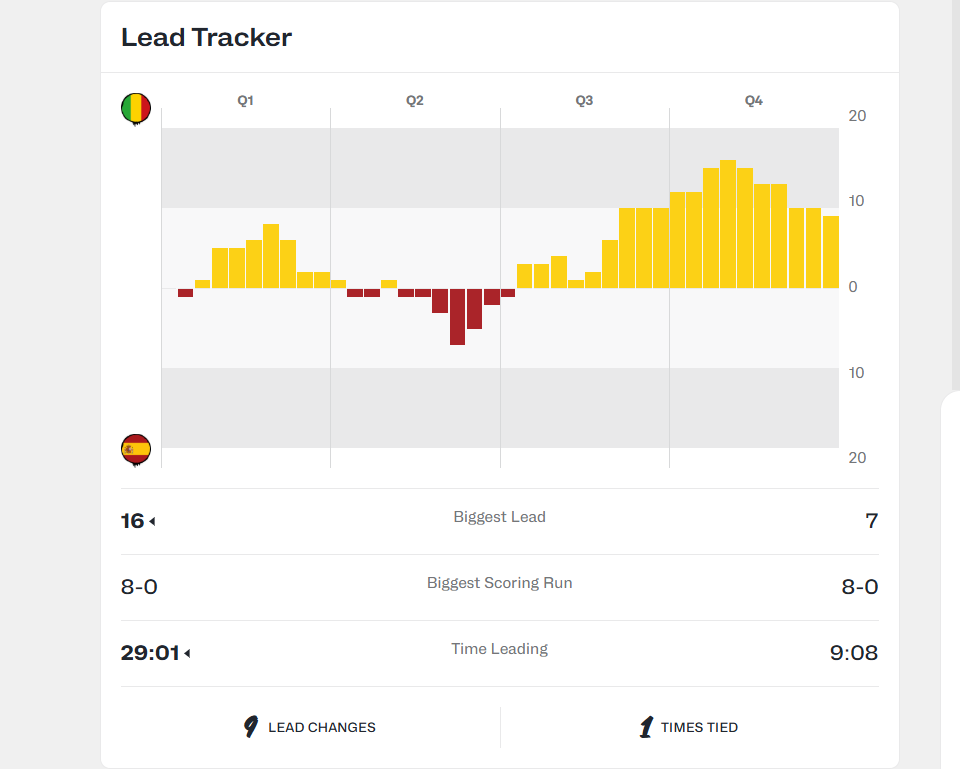Select the Q2 quarter label
Screen dimensions: 960x769
(414, 100)
